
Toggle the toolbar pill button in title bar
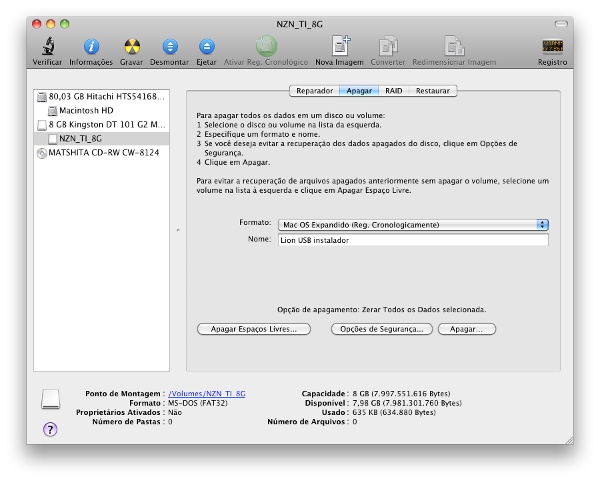point(561,24)
